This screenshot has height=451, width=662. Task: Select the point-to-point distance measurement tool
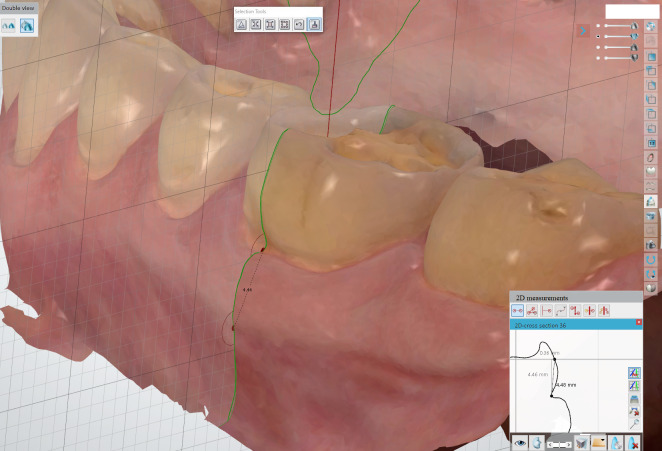517,311
